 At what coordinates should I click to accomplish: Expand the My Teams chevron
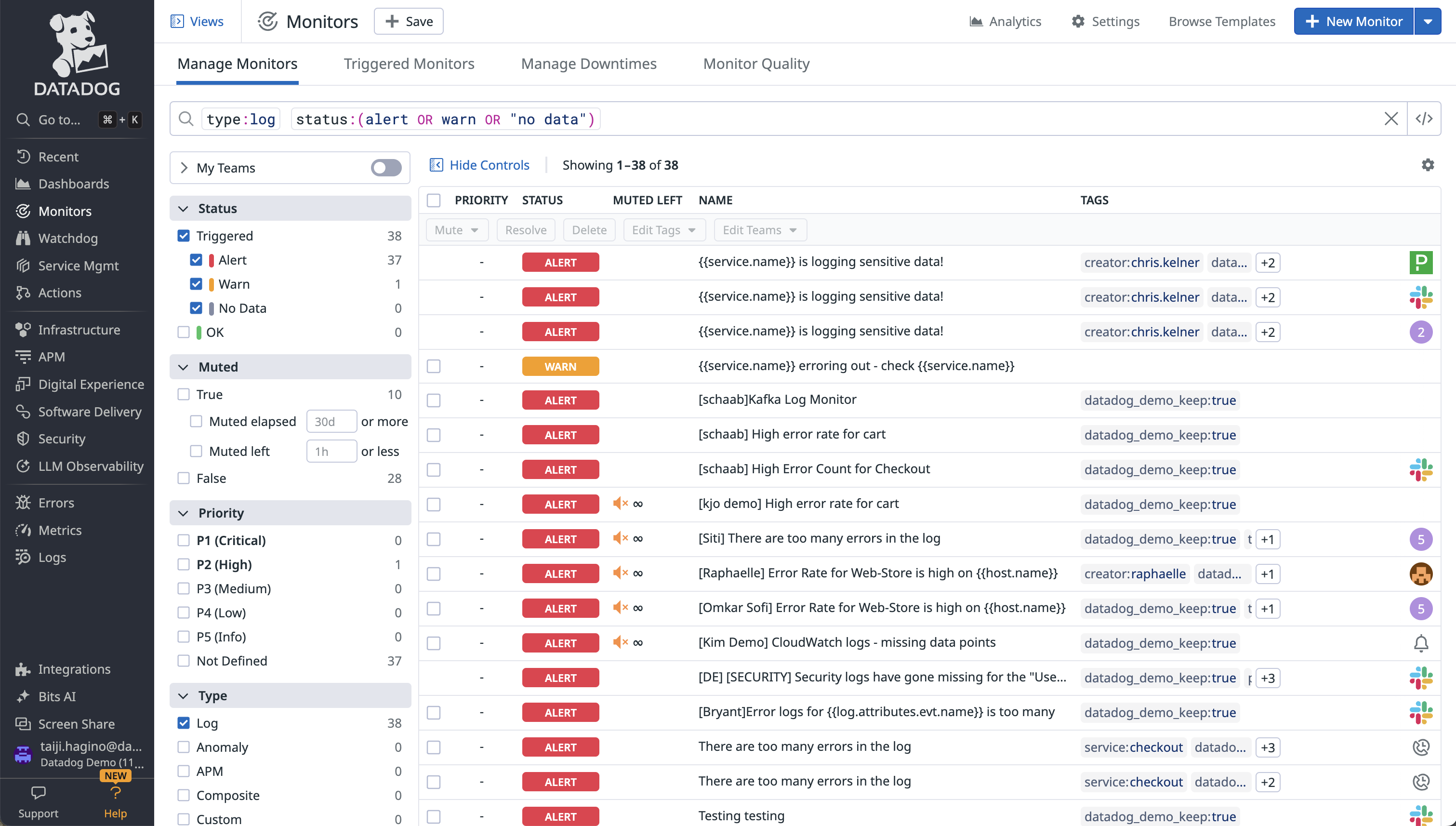tap(184, 167)
